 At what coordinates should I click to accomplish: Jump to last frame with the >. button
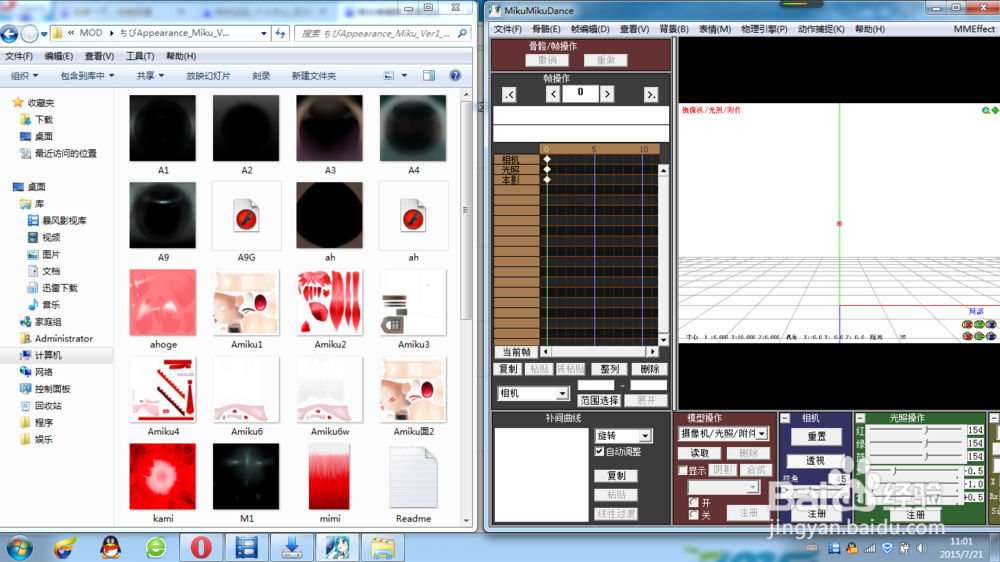click(651, 94)
